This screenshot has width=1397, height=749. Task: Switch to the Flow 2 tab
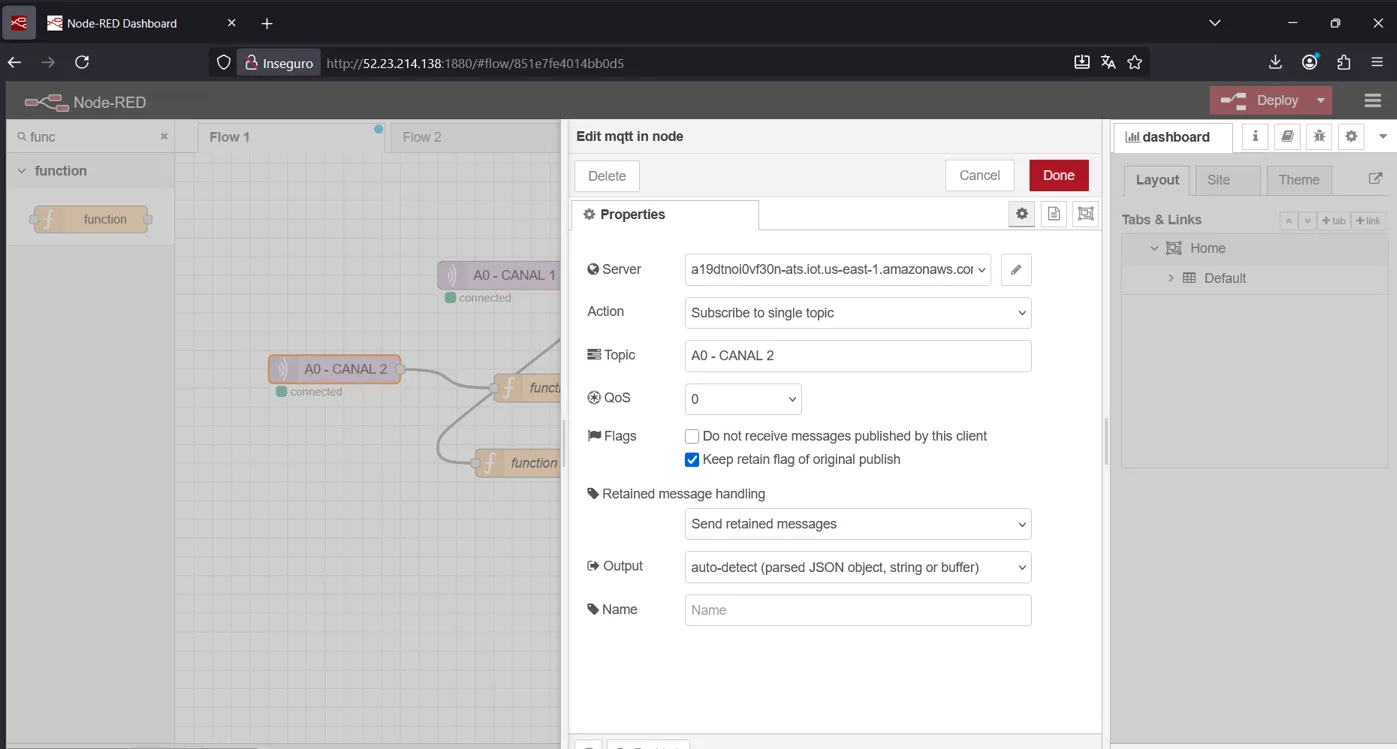[x=421, y=137]
